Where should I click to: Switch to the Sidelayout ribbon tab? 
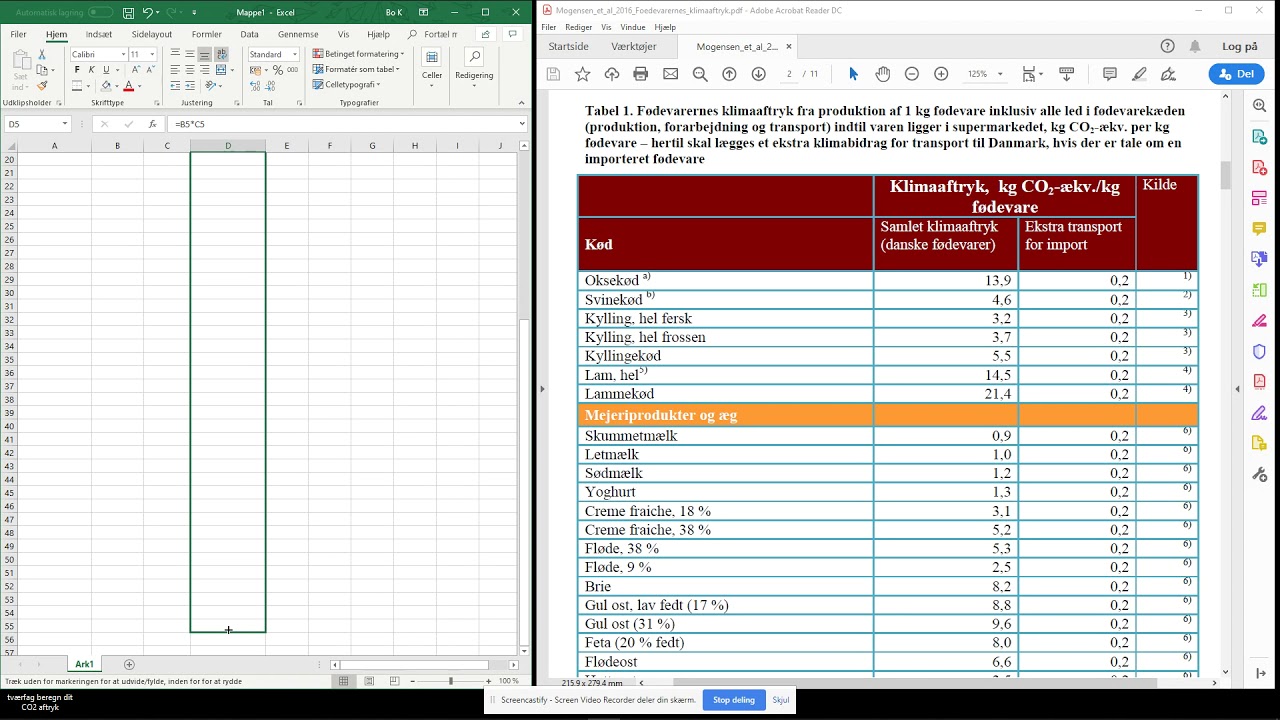(x=152, y=34)
